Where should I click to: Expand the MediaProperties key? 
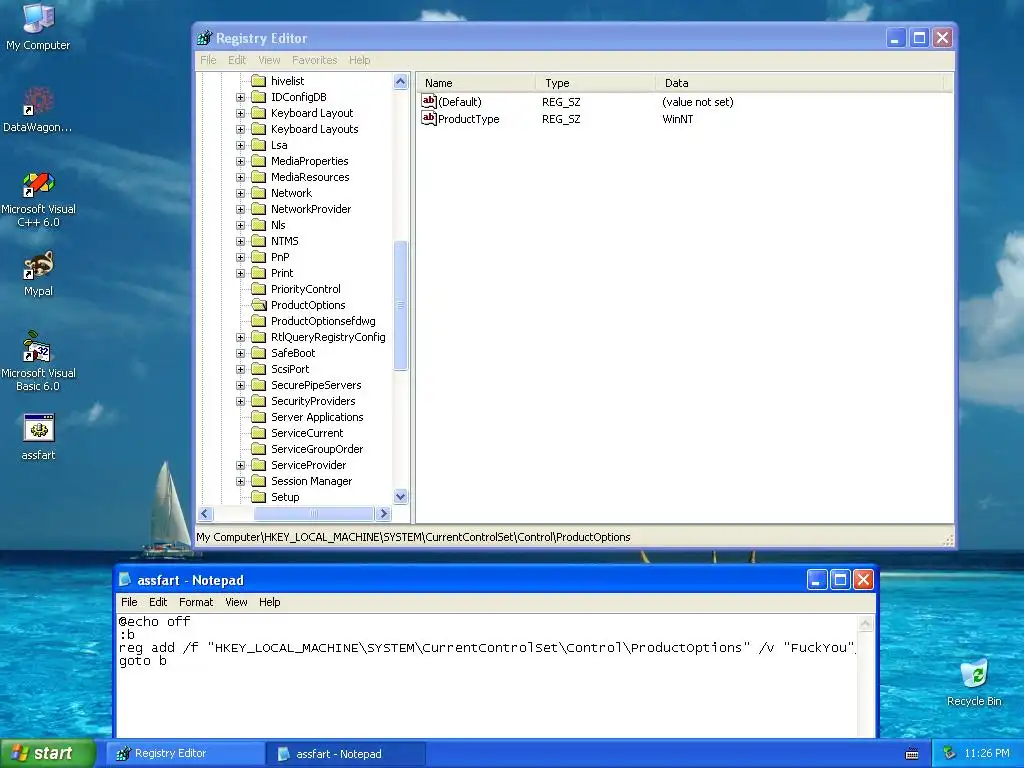240,161
